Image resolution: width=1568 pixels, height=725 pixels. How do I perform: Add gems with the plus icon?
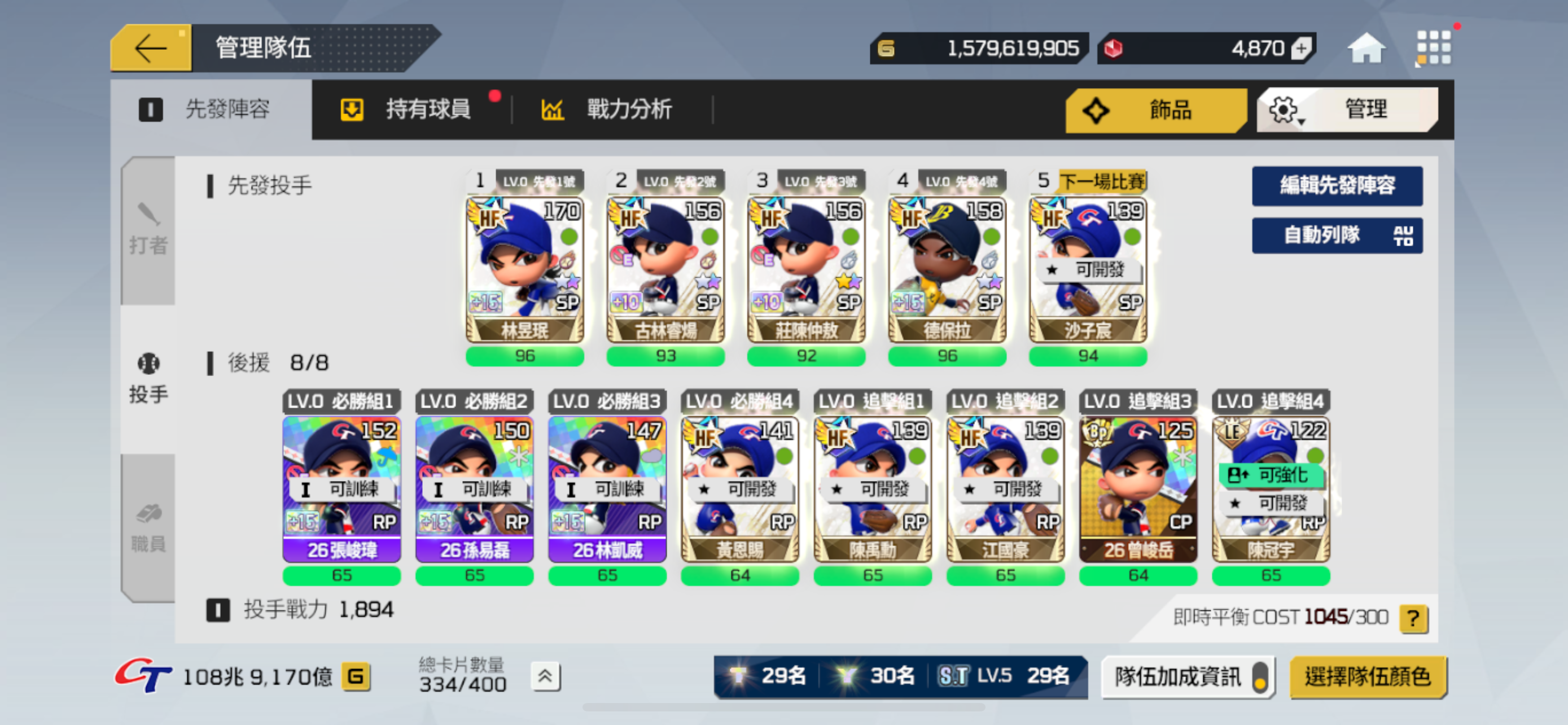pyautogui.click(x=1301, y=48)
